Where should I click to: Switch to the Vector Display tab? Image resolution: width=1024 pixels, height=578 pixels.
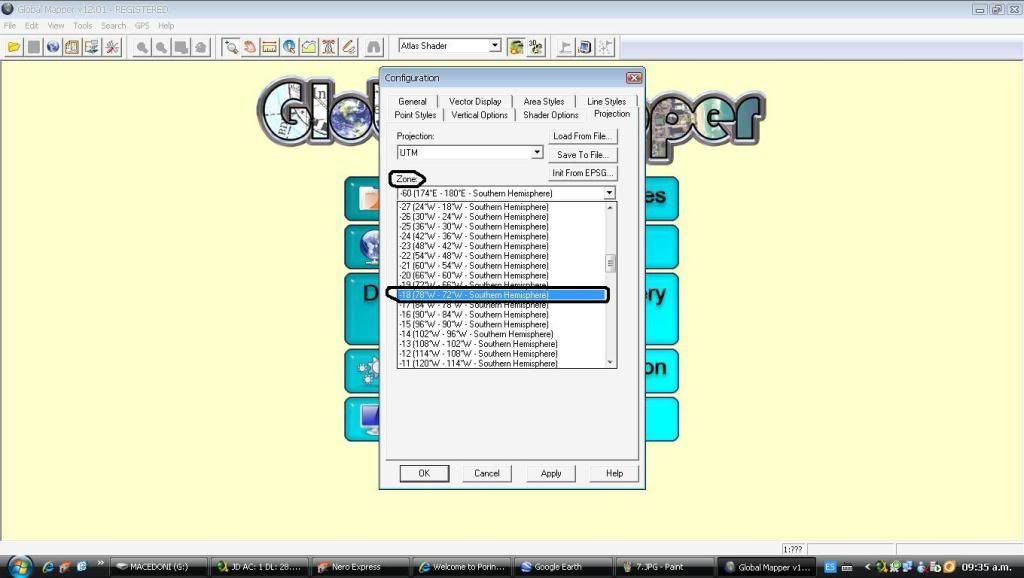coord(475,102)
